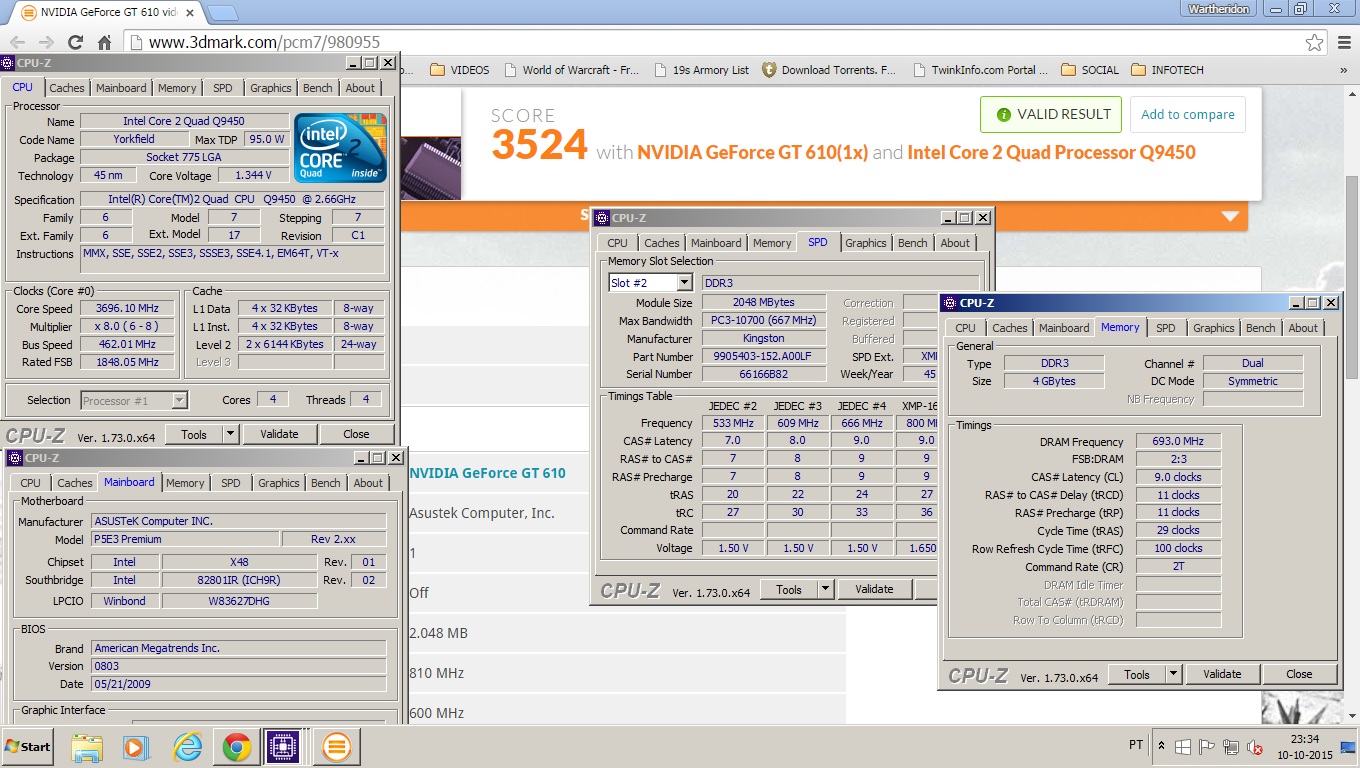This screenshot has height=768, width=1360.
Task: Open Windows Explorer from the taskbar
Action: [87, 747]
